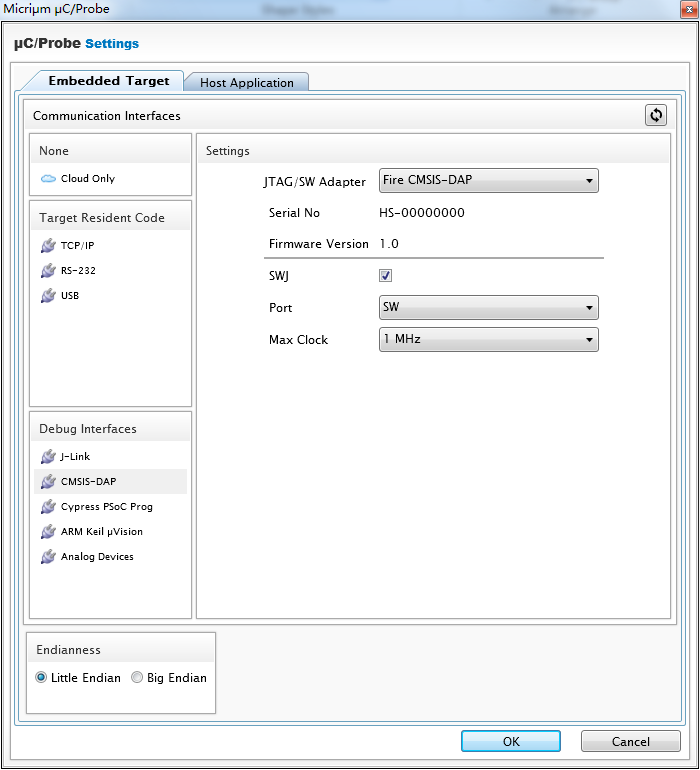Click the plug icon beside ARM Keil µVision
This screenshot has height=770, width=700.
pos(48,531)
